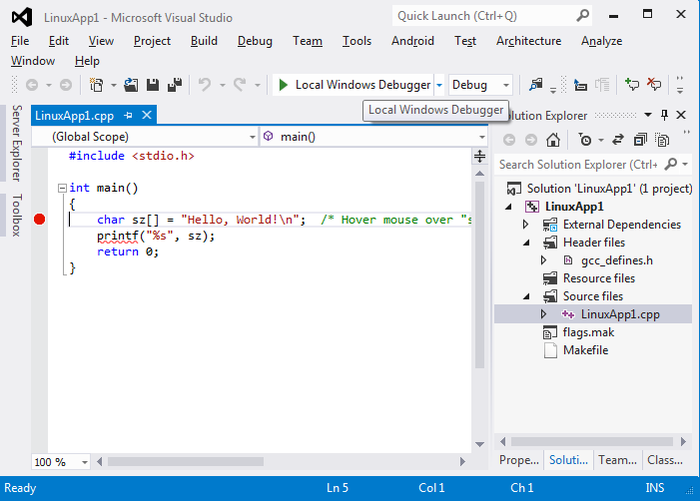
Task: Click the Save All toolbar icon
Action: 175,85
